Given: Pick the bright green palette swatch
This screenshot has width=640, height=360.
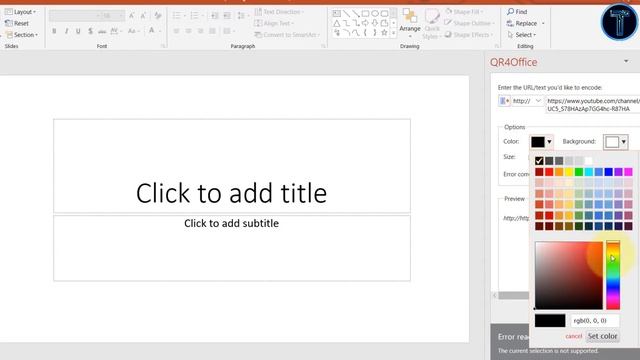Looking at the screenshot, I should coord(579,172).
